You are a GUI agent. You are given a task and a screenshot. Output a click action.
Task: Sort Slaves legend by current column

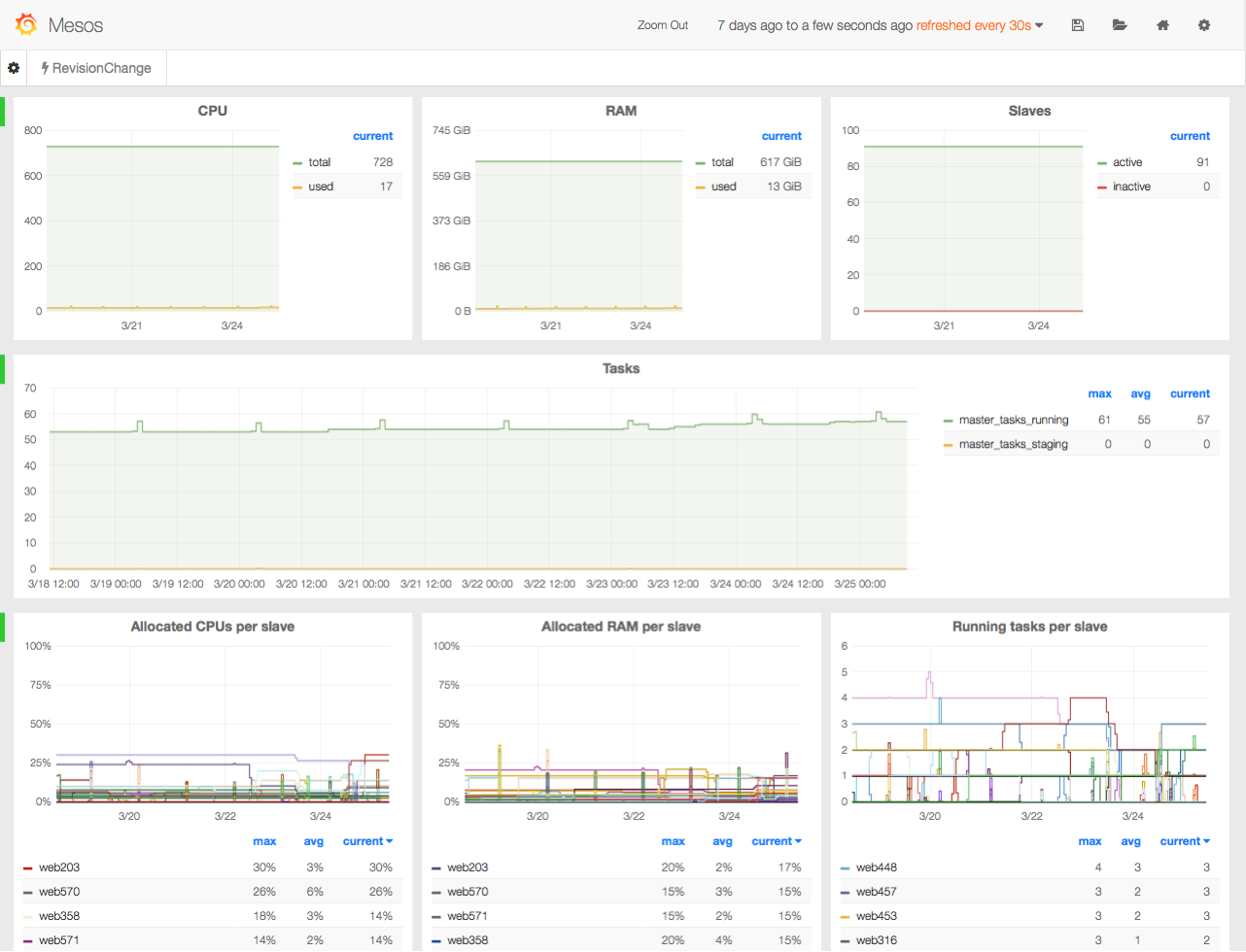point(1190,136)
